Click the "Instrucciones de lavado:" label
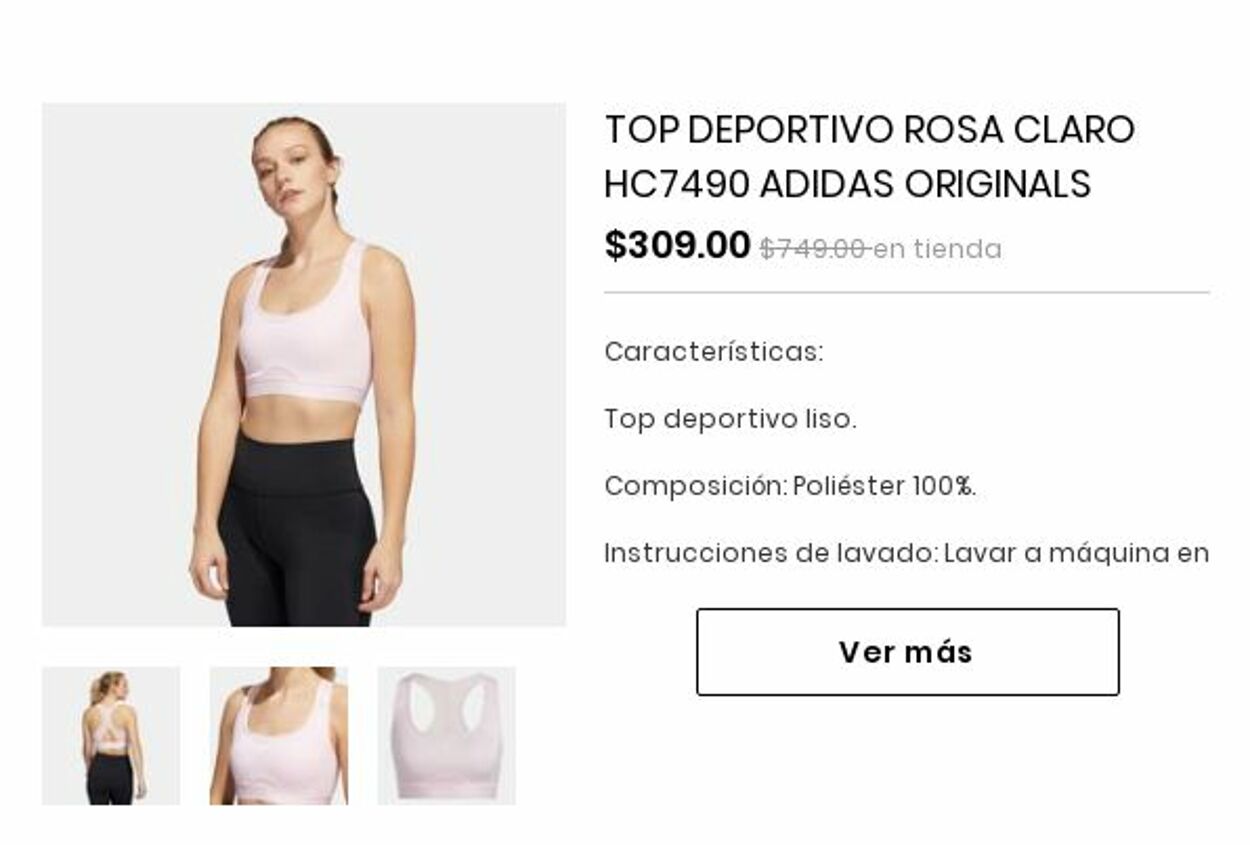Screen dimensions: 1250x845 tap(771, 553)
